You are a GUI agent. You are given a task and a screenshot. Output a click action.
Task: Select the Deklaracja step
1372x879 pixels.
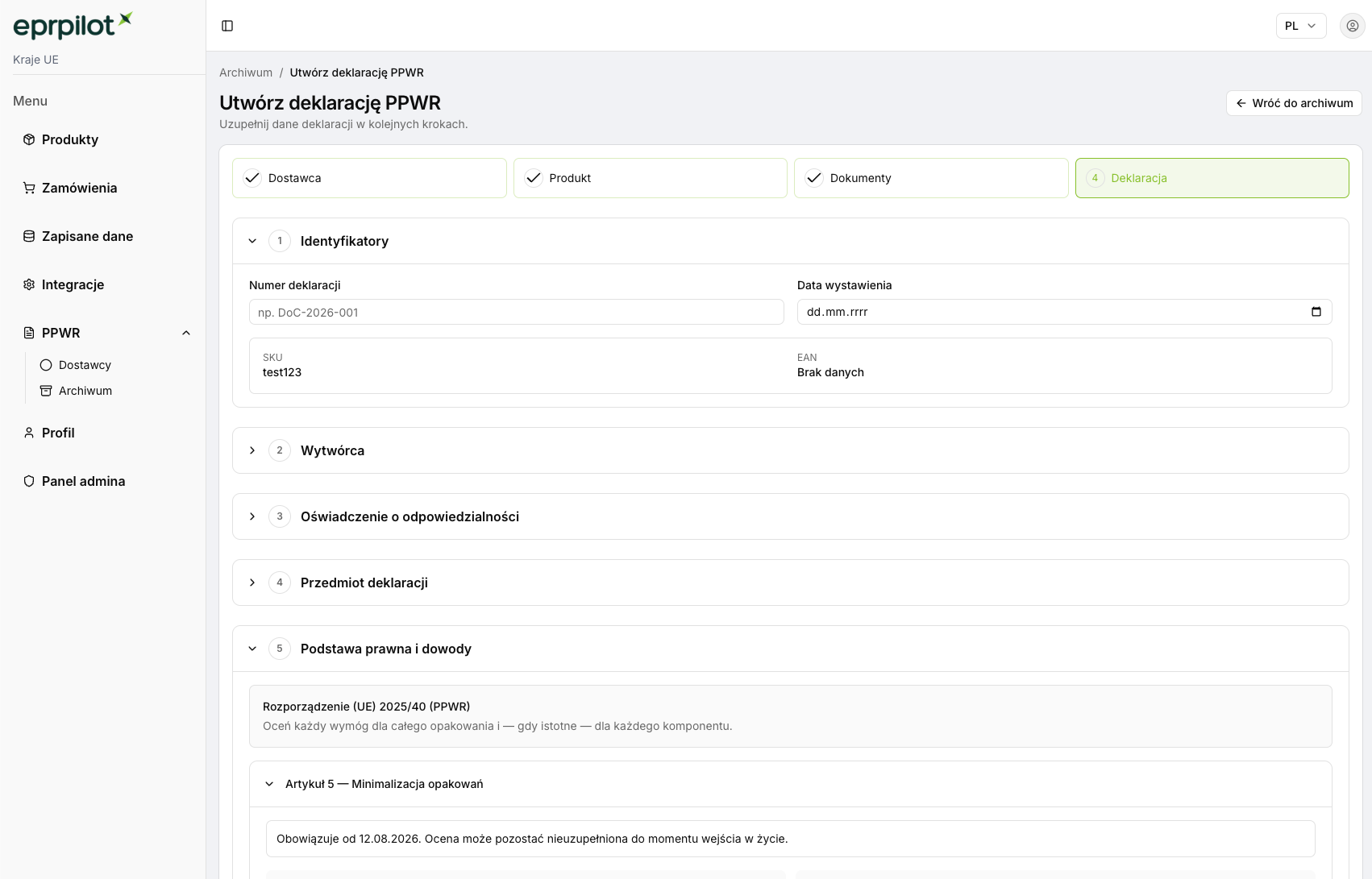tap(1212, 178)
